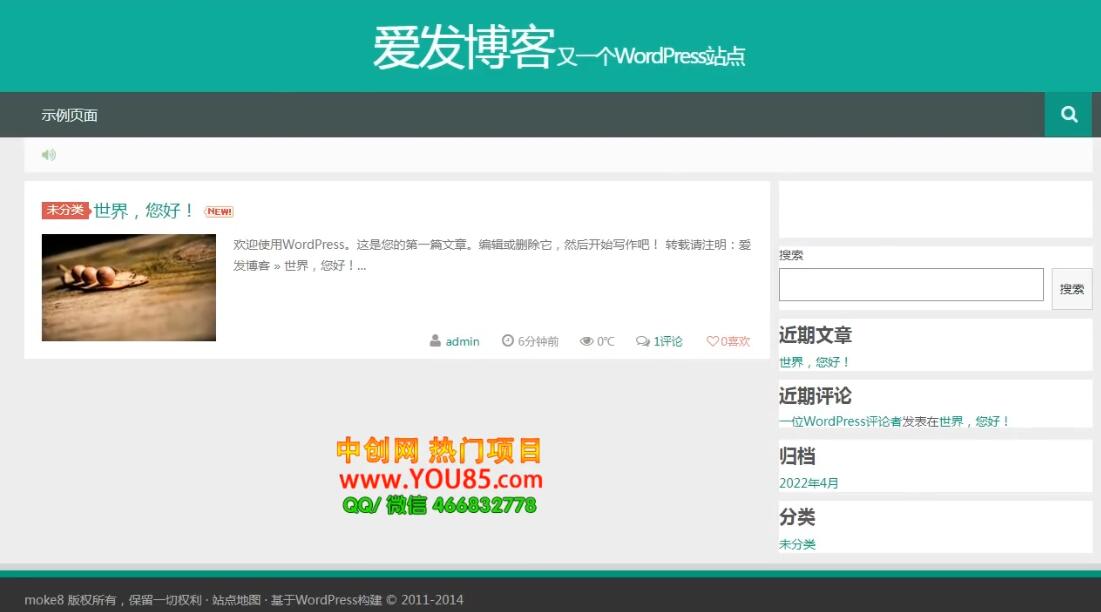Open the 2022年4月 archive link
The height and width of the screenshot is (612, 1101).
[x=809, y=482]
